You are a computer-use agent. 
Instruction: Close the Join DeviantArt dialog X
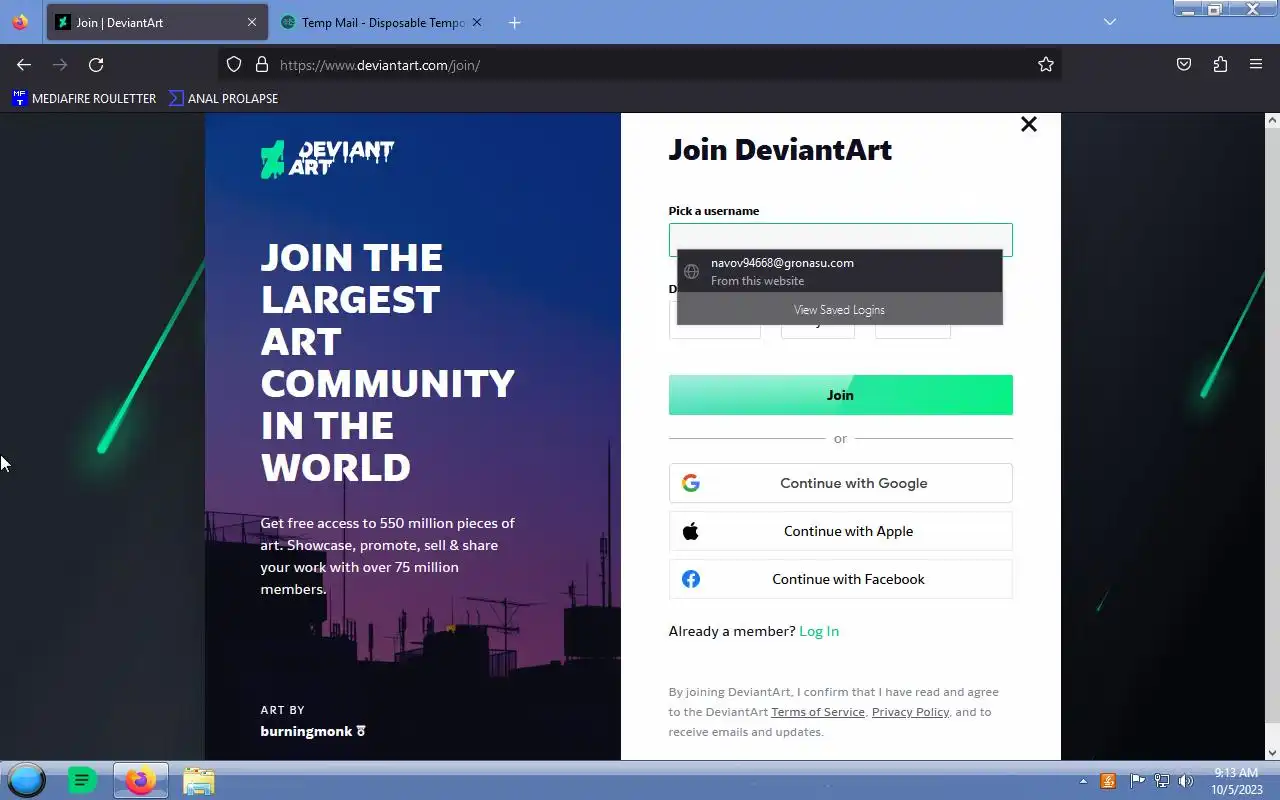[1029, 124]
